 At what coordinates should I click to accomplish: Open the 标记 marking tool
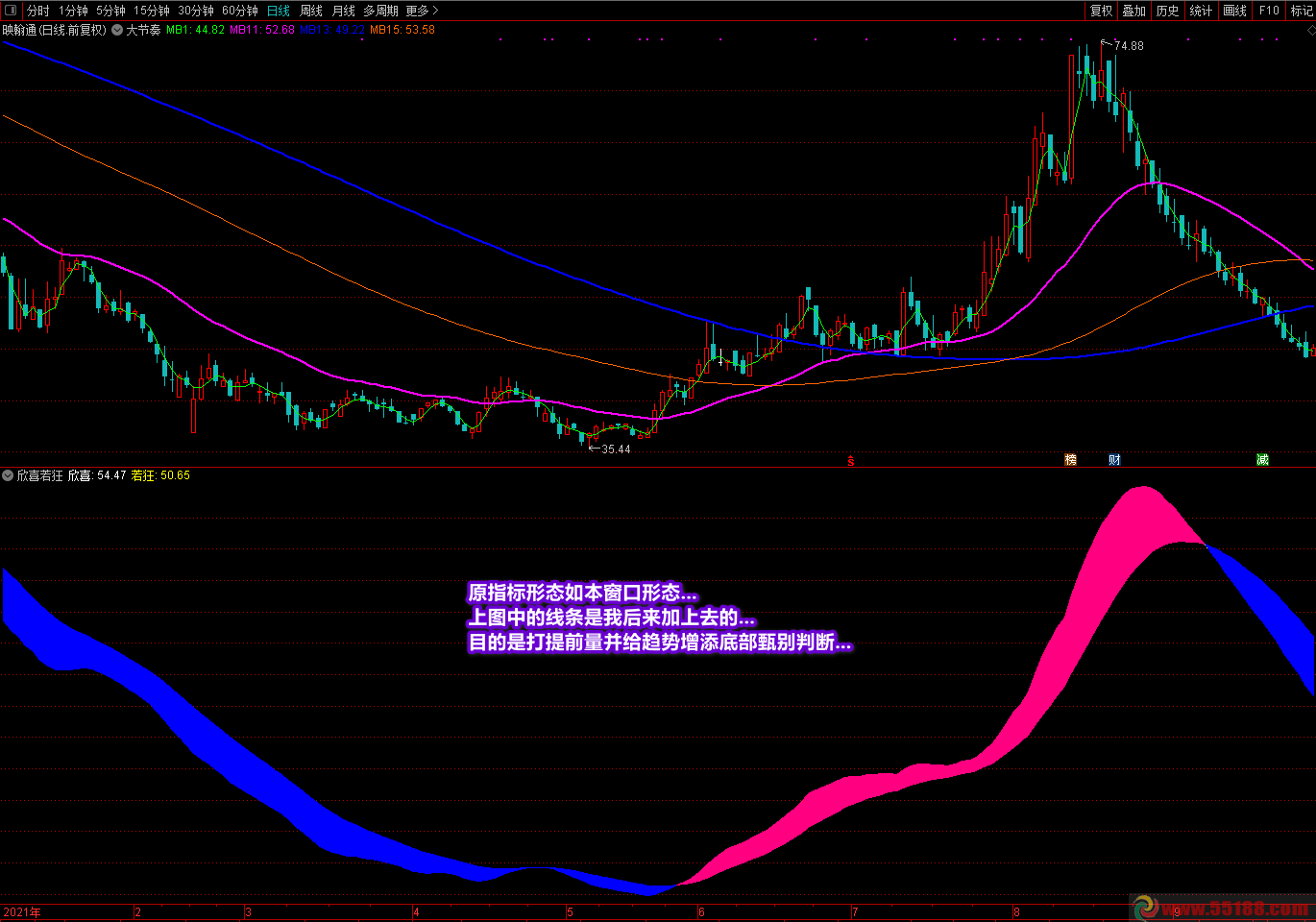coord(1302,11)
